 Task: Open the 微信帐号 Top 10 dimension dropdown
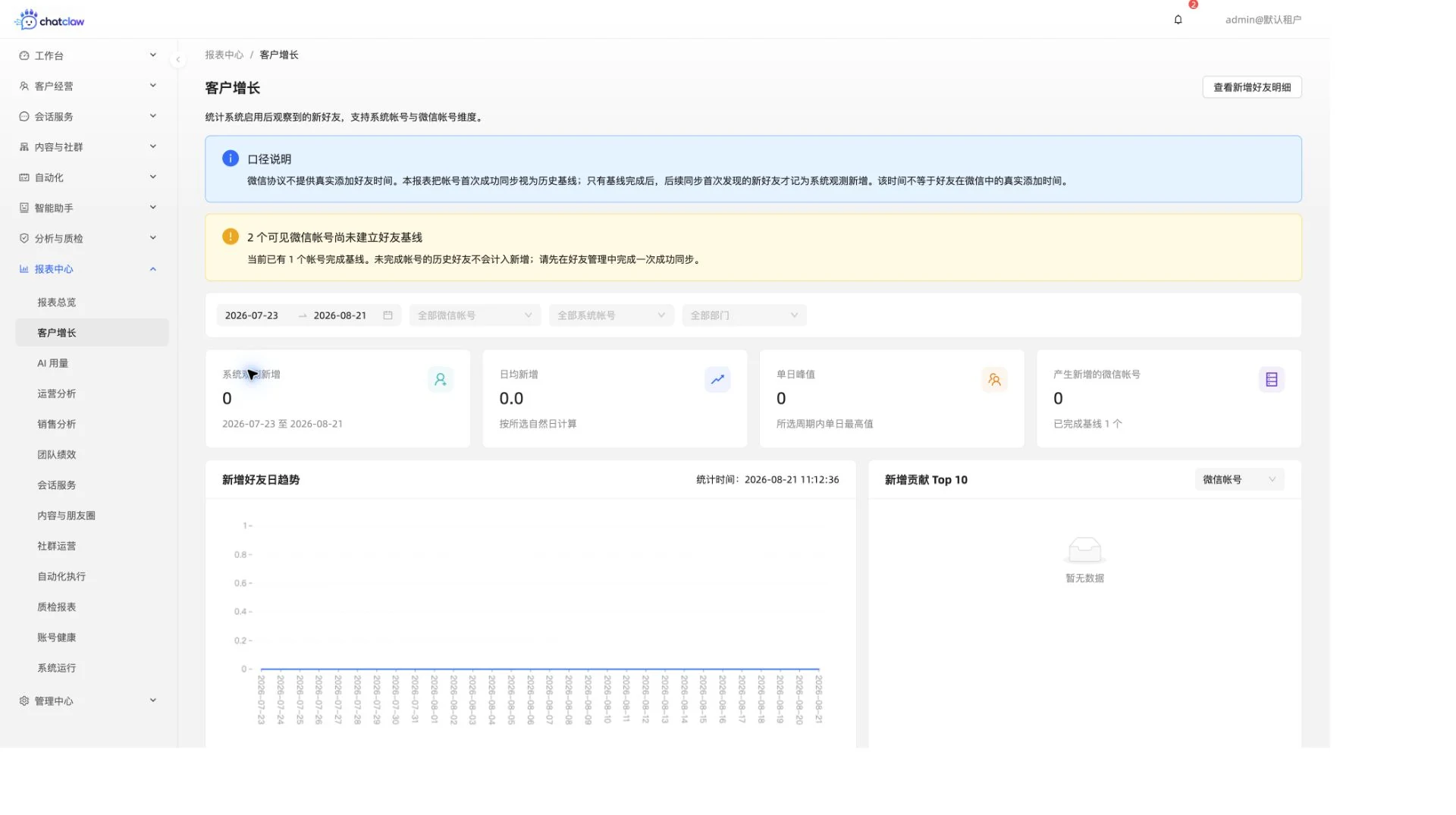(x=1239, y=479)
